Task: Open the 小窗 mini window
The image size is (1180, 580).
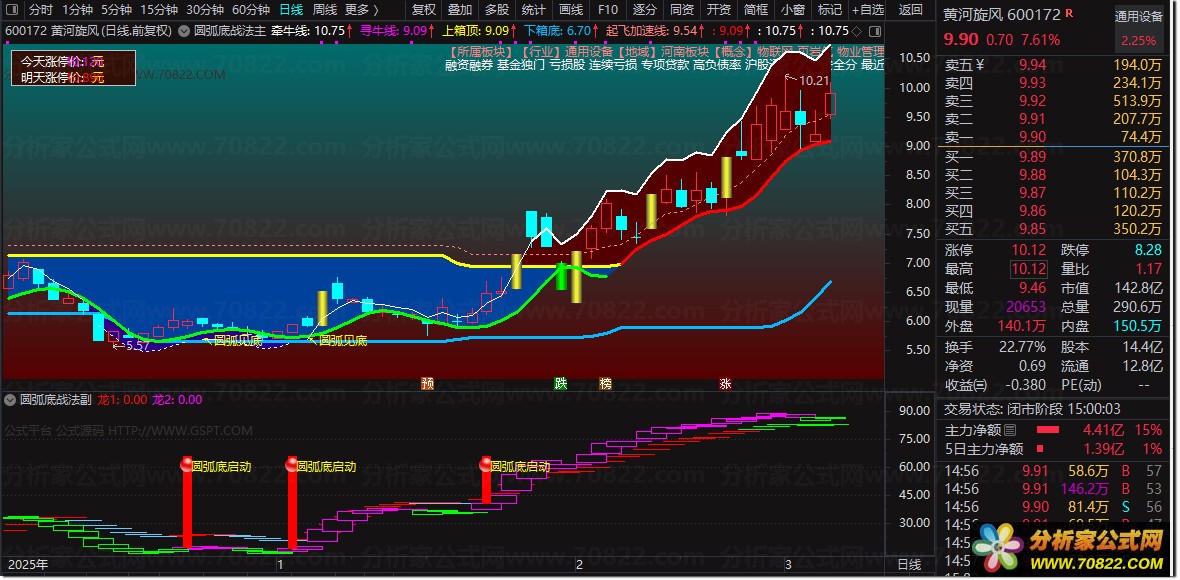Action: (792, 10)
